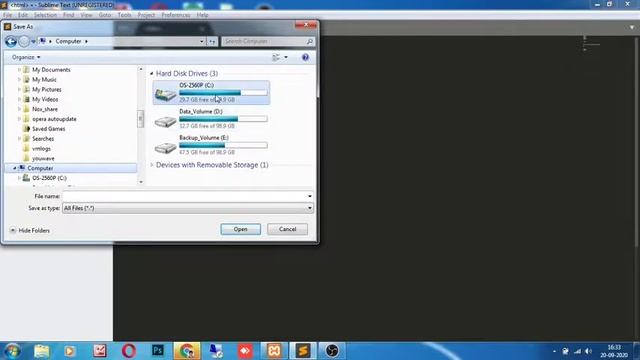Open Sublime Text tab list dropdown arrow
Image resolution: width=640 pixels, height=360 pixels.
632,27
